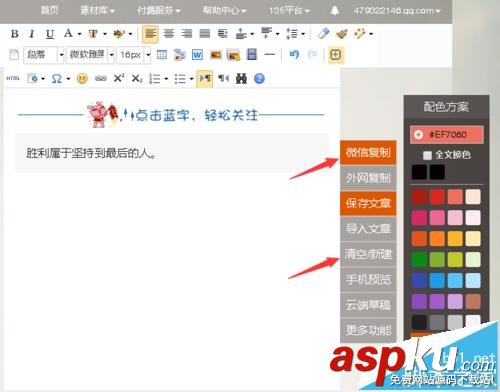500x392 pixels.
Task: Open find and replace binoculars
Action: (x=241, y=79)
